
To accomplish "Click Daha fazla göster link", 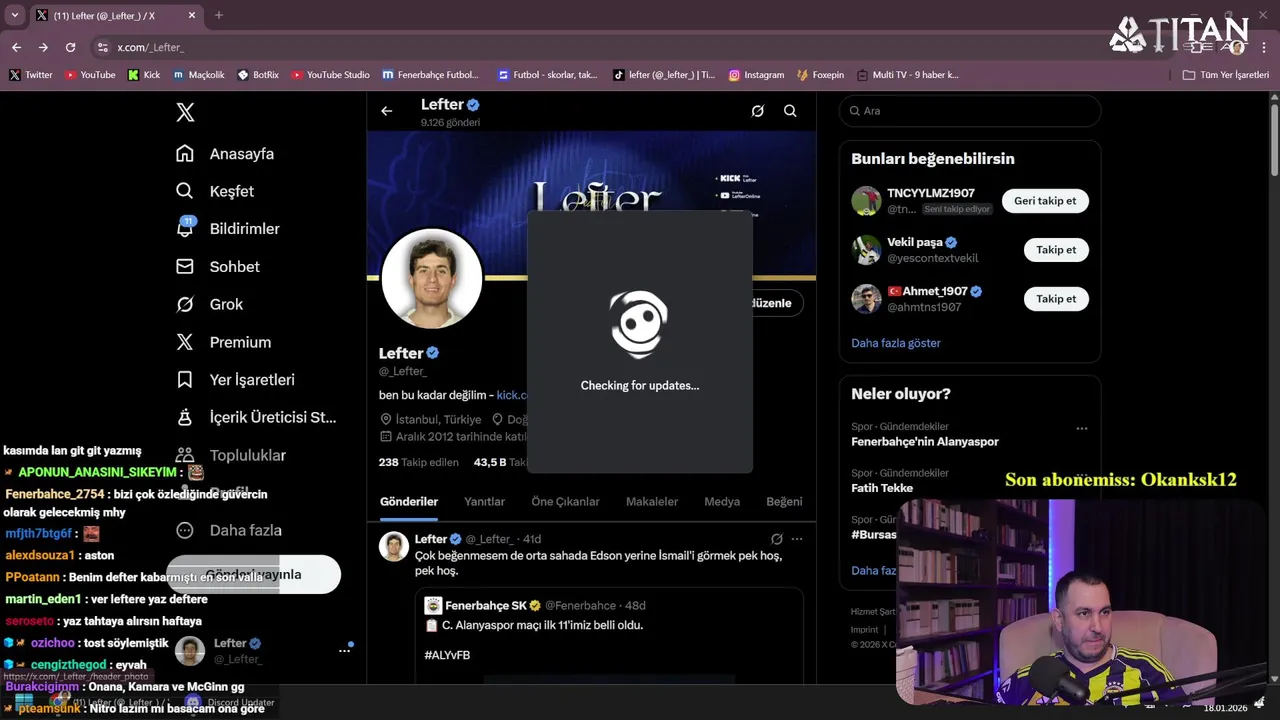I will click(896, 343).
